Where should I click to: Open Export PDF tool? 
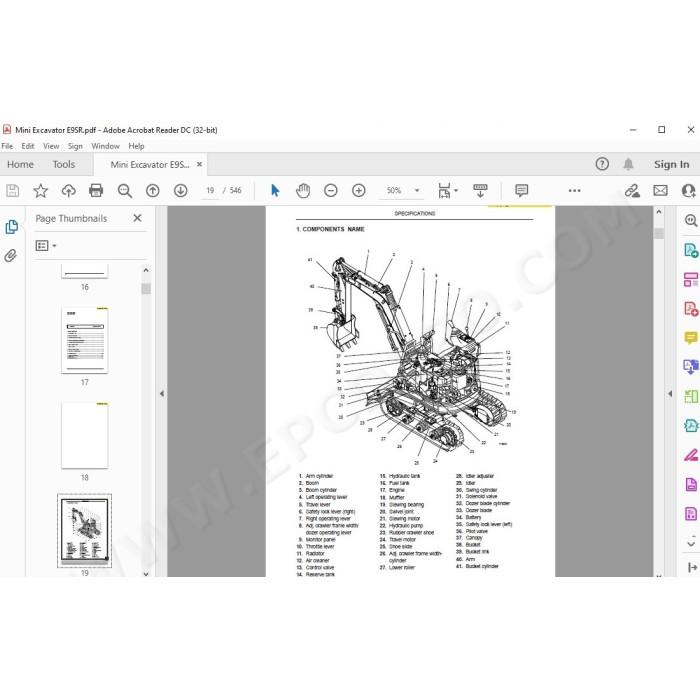691,250
